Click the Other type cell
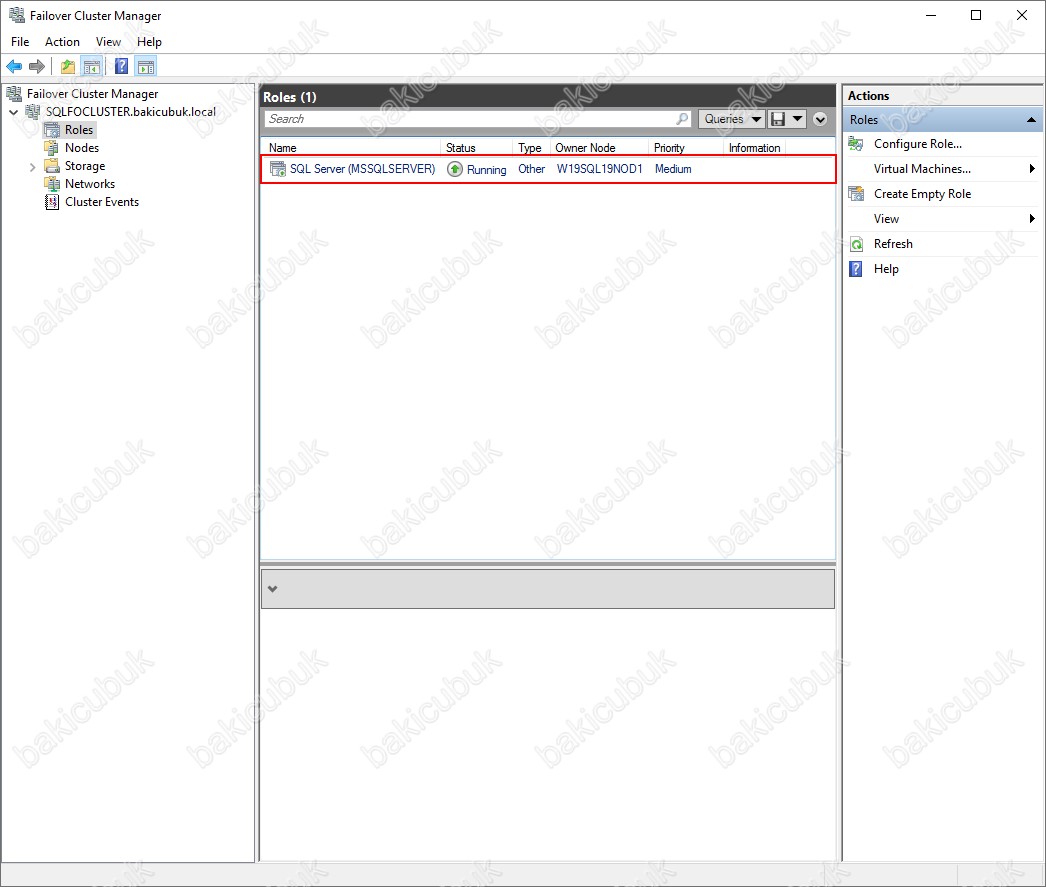The width and height of the screenshot is (1046, 887). (x=532, y=169)
